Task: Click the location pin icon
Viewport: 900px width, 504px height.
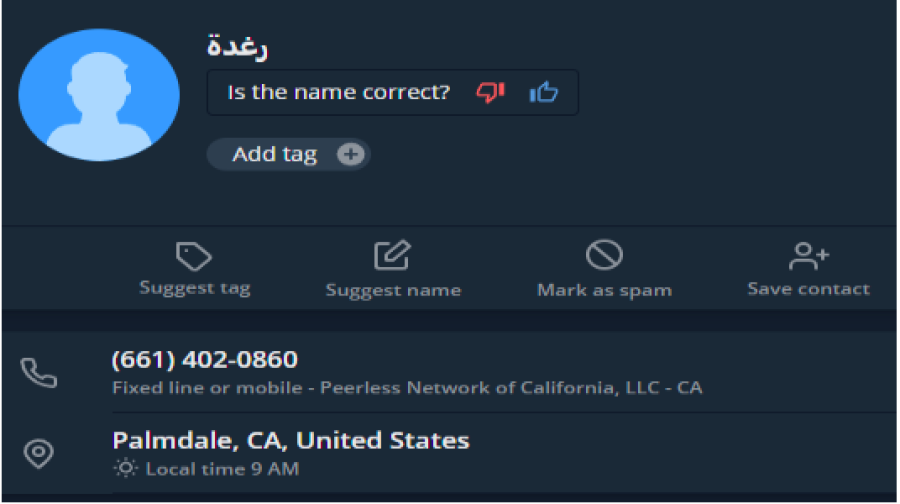Action: point(39,453)
